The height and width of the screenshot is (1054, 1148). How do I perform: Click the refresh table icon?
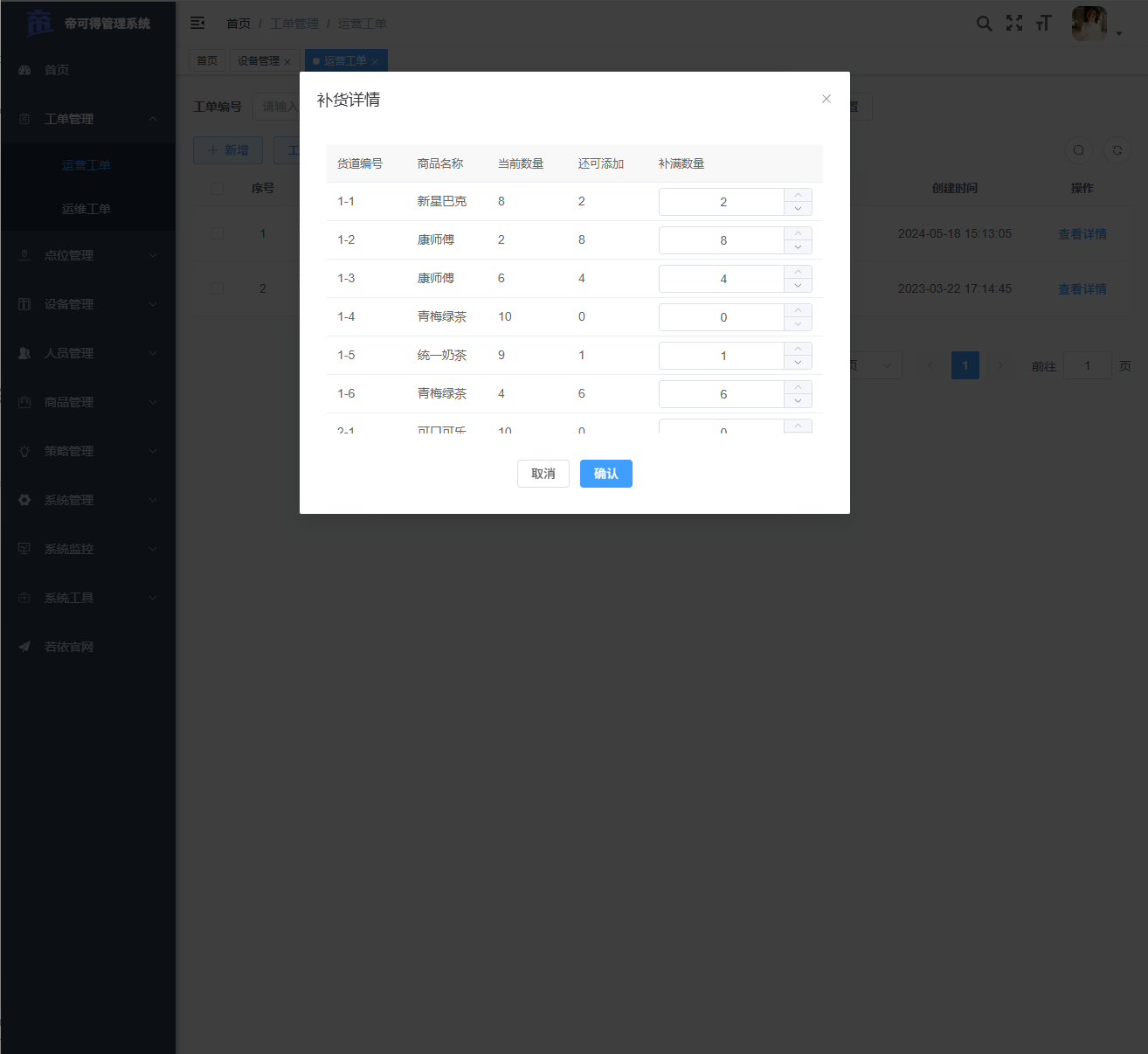coord(1117,150)
